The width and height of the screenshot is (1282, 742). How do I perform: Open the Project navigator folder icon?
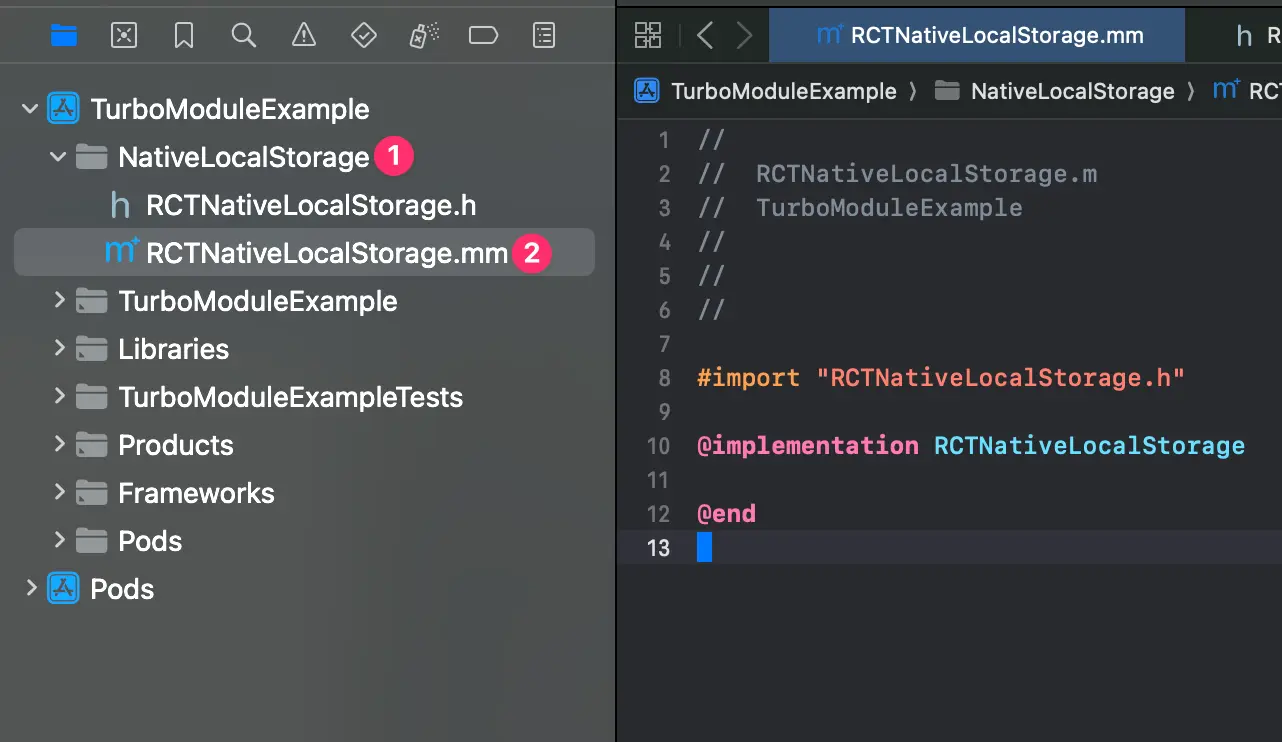point(63,35)
